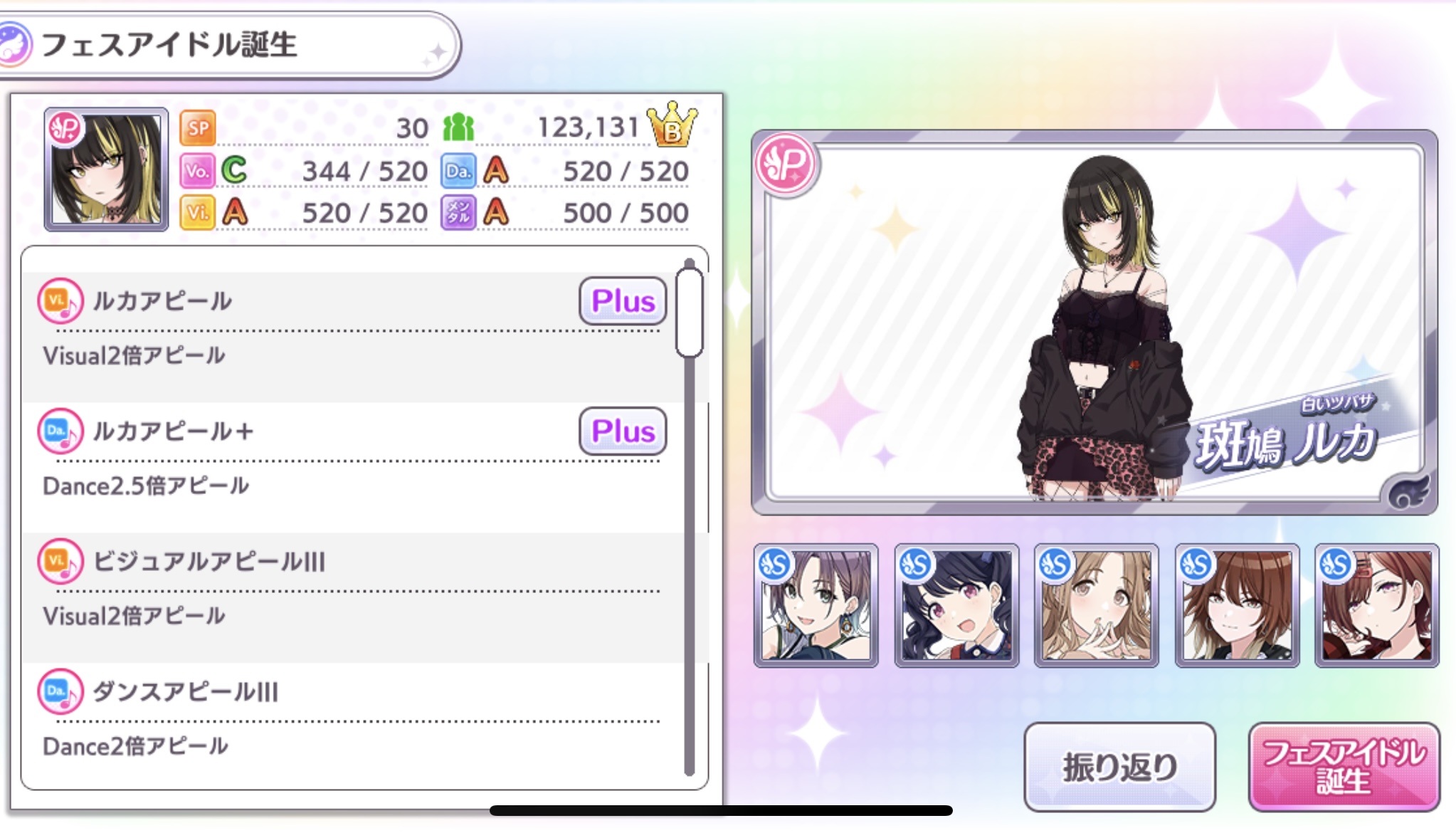
Task: Click the SP skill points icon
Action: (197, 128)
